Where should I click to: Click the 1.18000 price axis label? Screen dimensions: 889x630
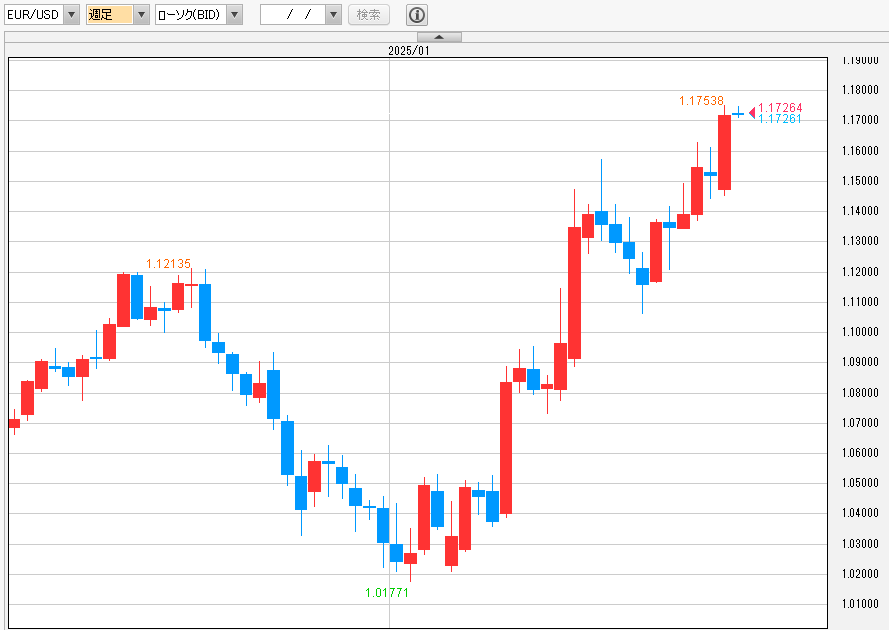pos(860,90)
